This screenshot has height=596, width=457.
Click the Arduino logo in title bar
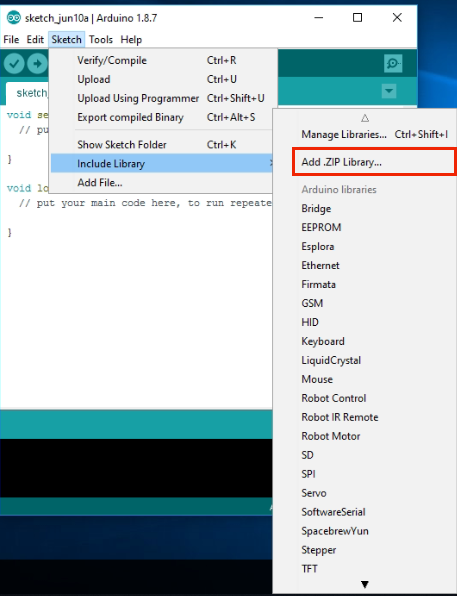click(x=13, y=17)
